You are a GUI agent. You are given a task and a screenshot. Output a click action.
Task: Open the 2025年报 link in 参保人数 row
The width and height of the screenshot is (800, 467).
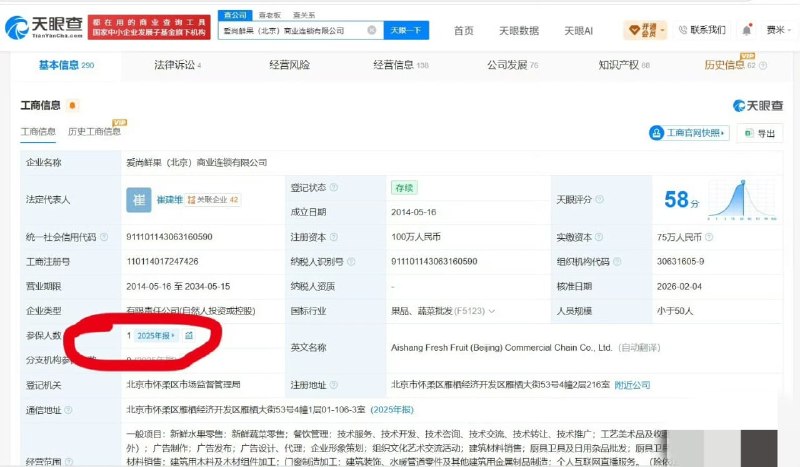pyautogui.click(x=156, y=335)
